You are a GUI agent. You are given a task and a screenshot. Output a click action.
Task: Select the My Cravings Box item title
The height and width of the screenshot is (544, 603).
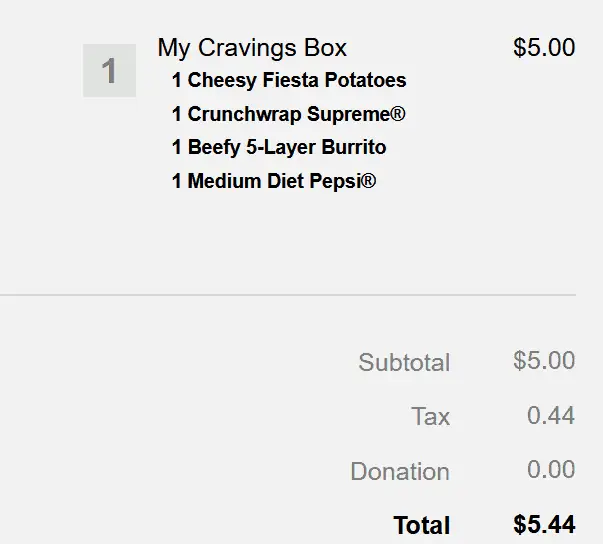coord(252,47)
